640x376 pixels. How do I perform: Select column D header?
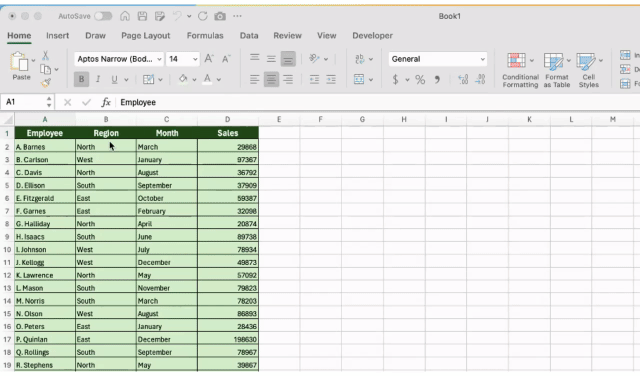[x=227, y=120]
